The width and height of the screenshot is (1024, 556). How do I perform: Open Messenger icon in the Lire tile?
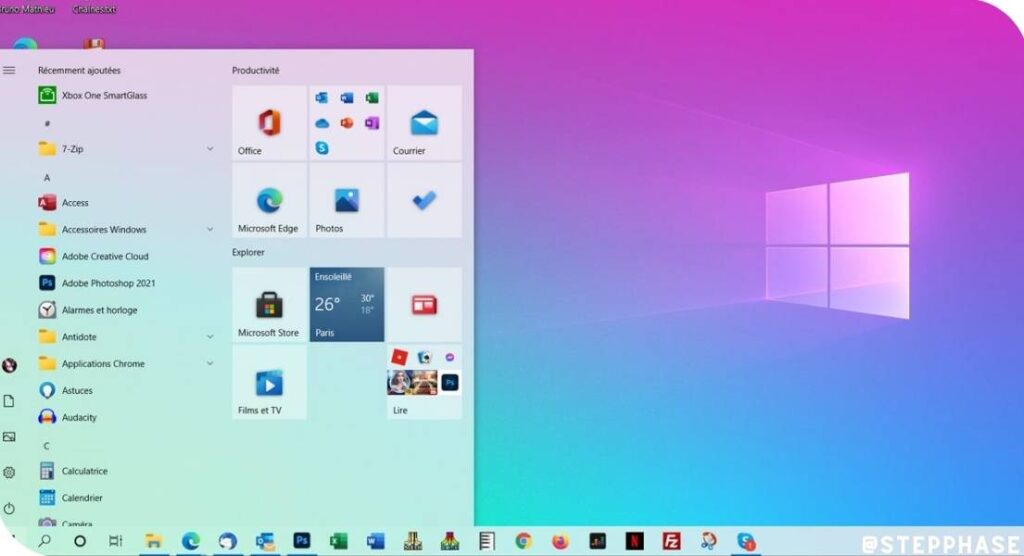(x=450, y=357)
